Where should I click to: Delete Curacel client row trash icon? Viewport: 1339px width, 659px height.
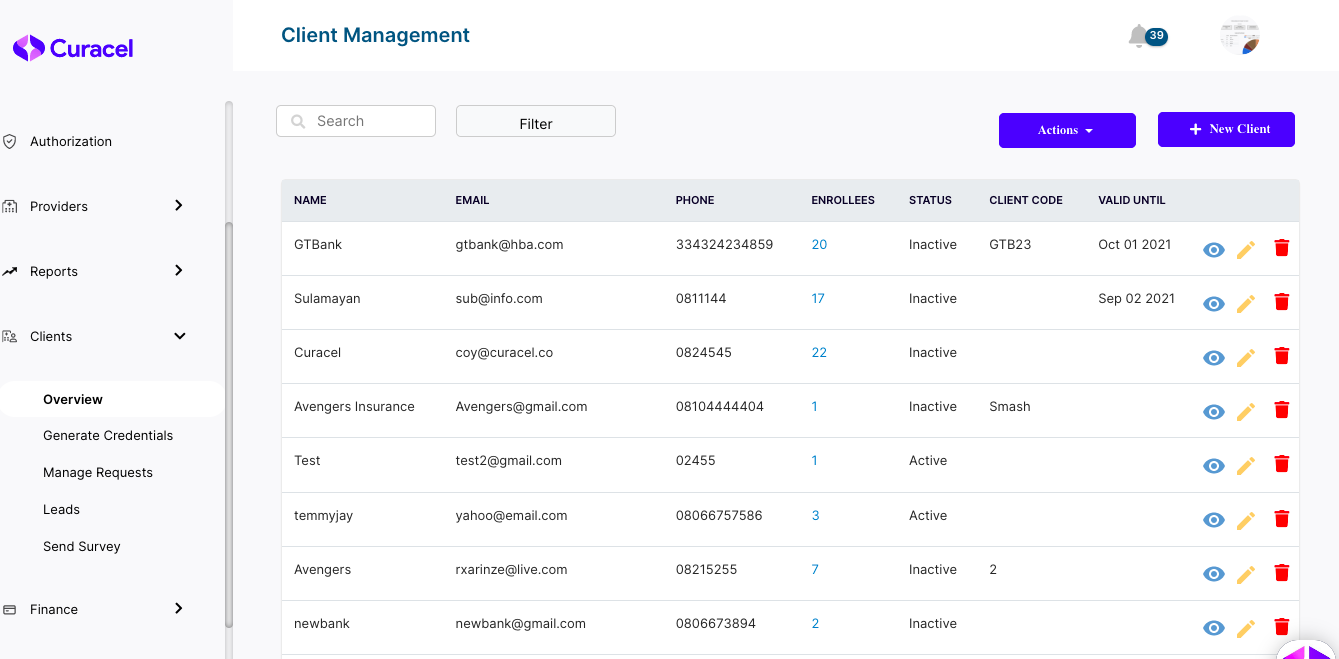[1282, 355]
